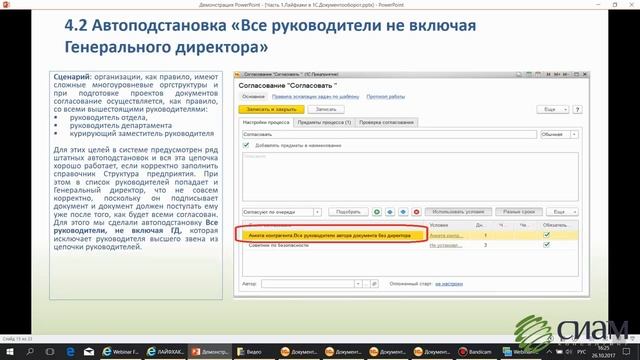Click the green add participant icon
The width and height of the screenshot is (640, 360).
tap(377, 212)
